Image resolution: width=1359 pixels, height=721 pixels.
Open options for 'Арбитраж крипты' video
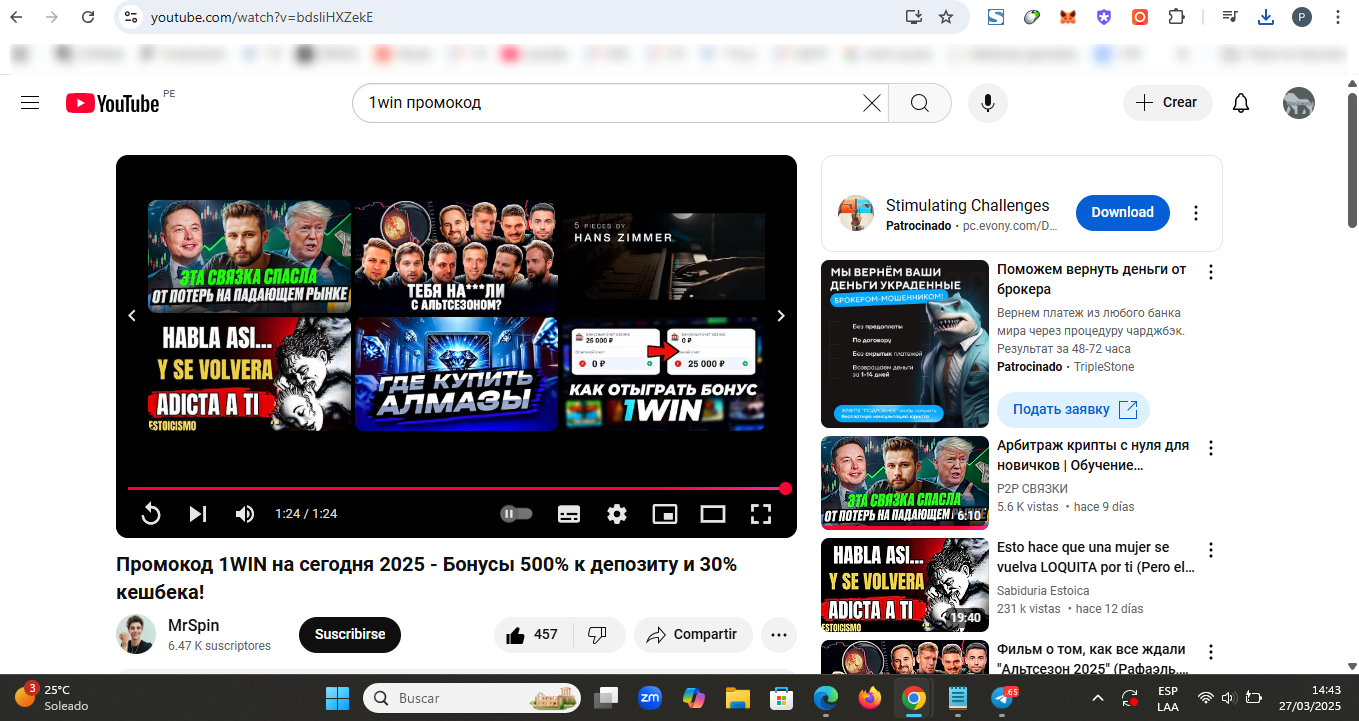click(1211, 448)
